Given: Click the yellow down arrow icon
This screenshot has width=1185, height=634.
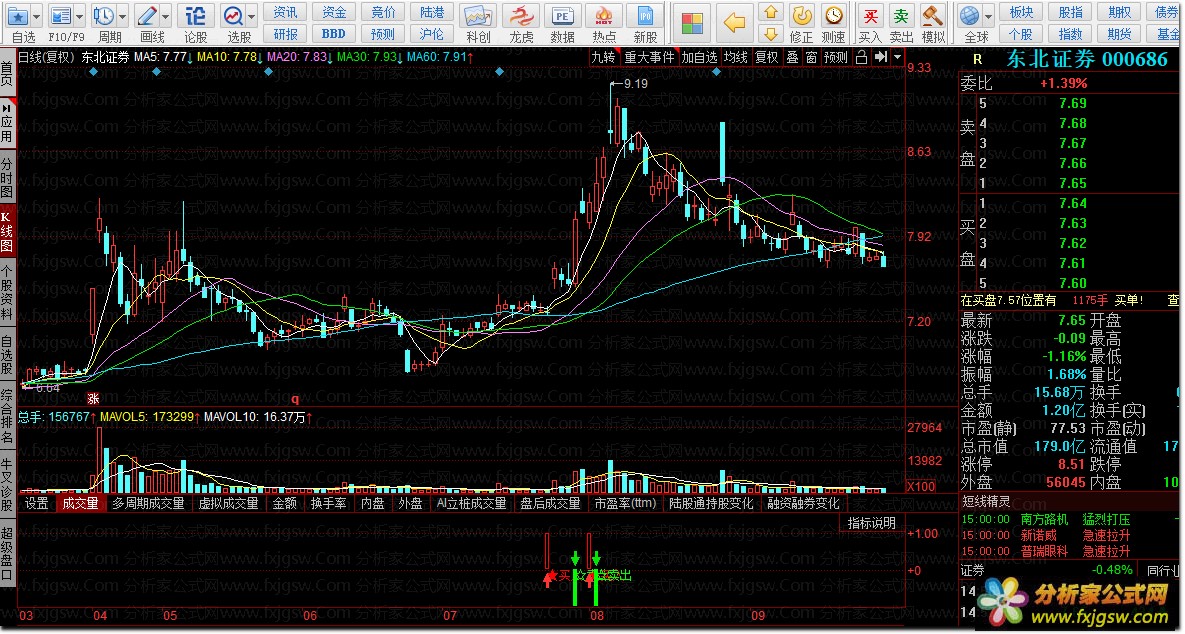Looking at the screenshot, I should point(771,34).
